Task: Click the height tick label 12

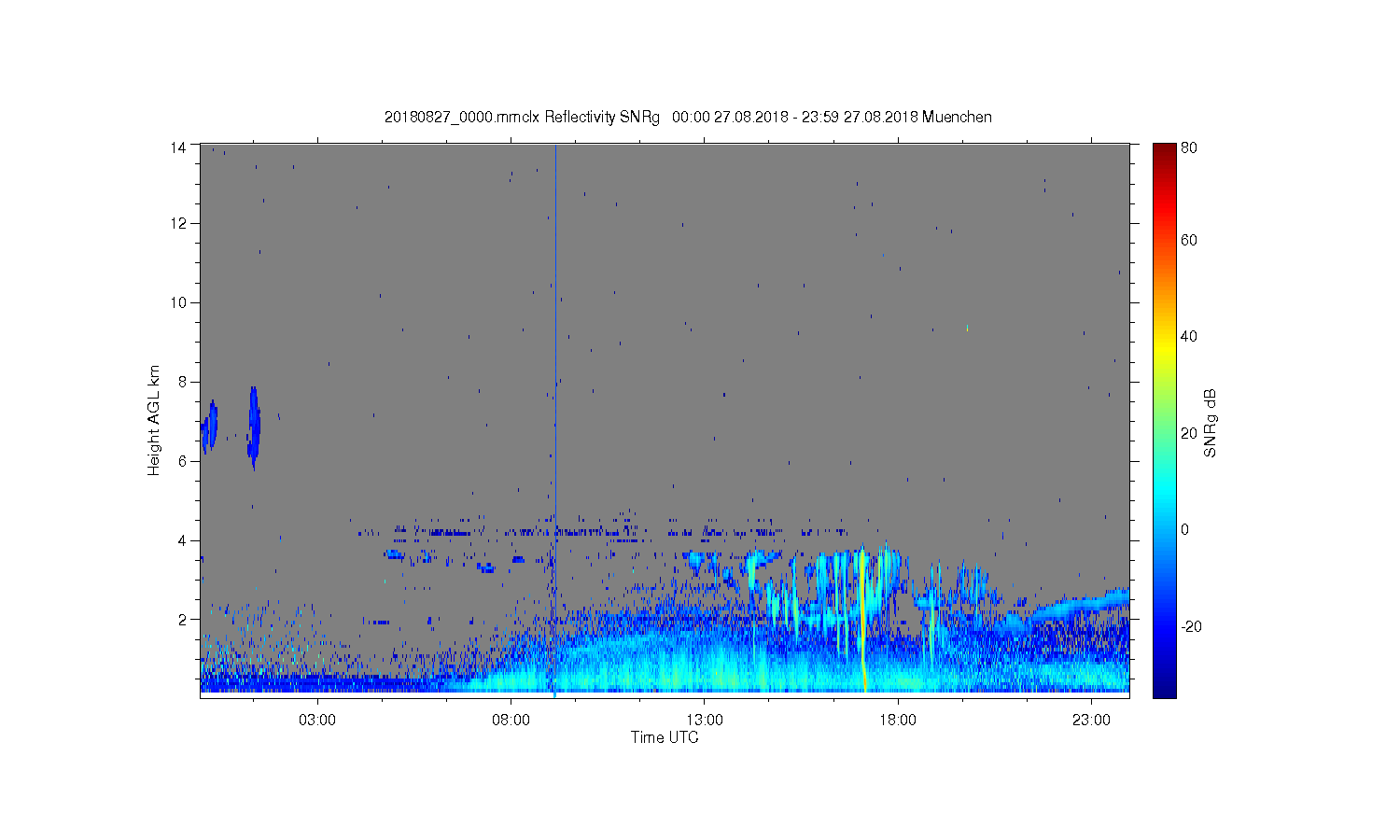Action: pos(177,223)
